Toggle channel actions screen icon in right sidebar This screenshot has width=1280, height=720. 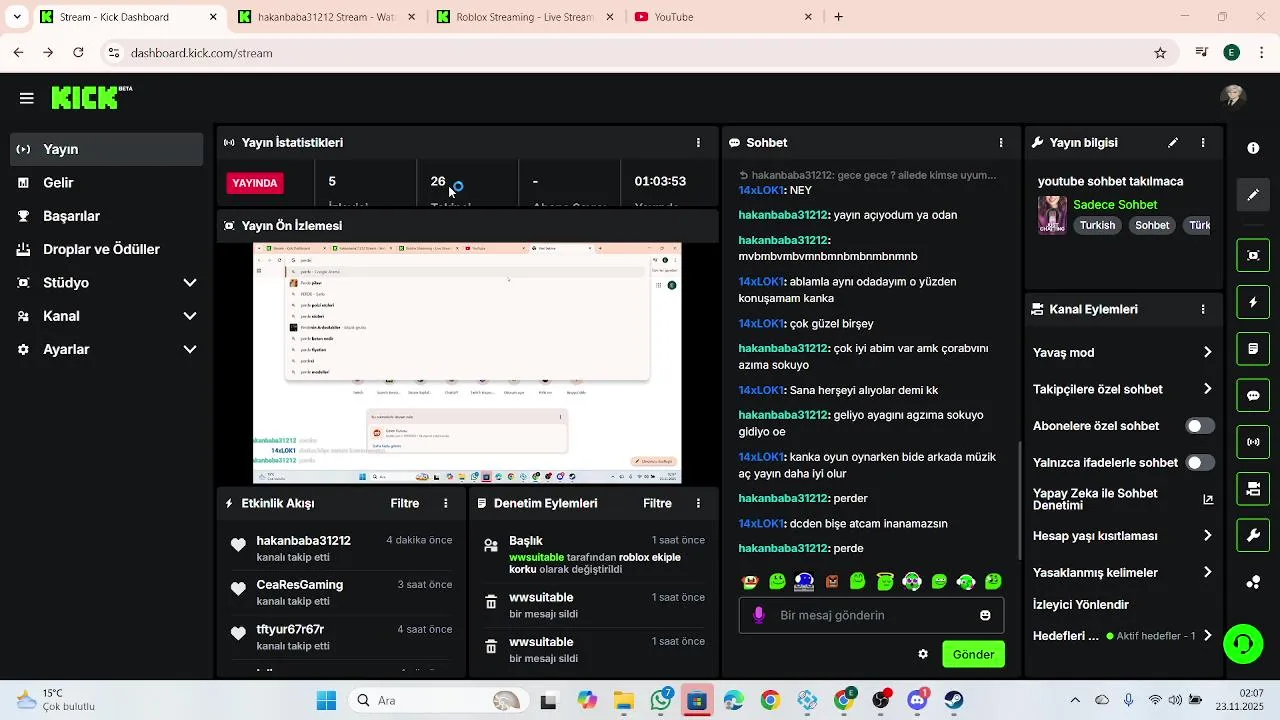1253,489
